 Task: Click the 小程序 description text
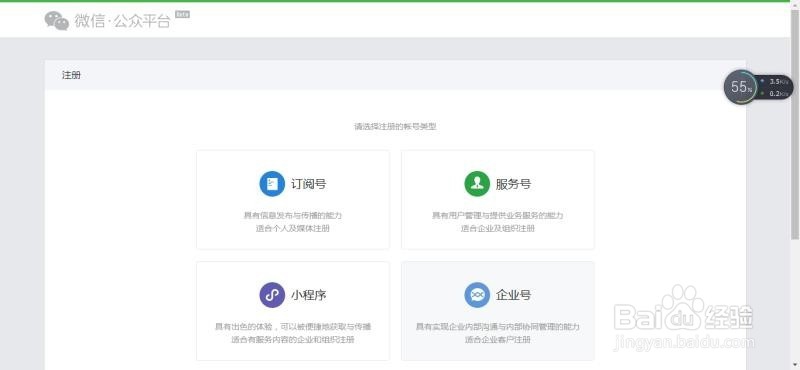293,333
